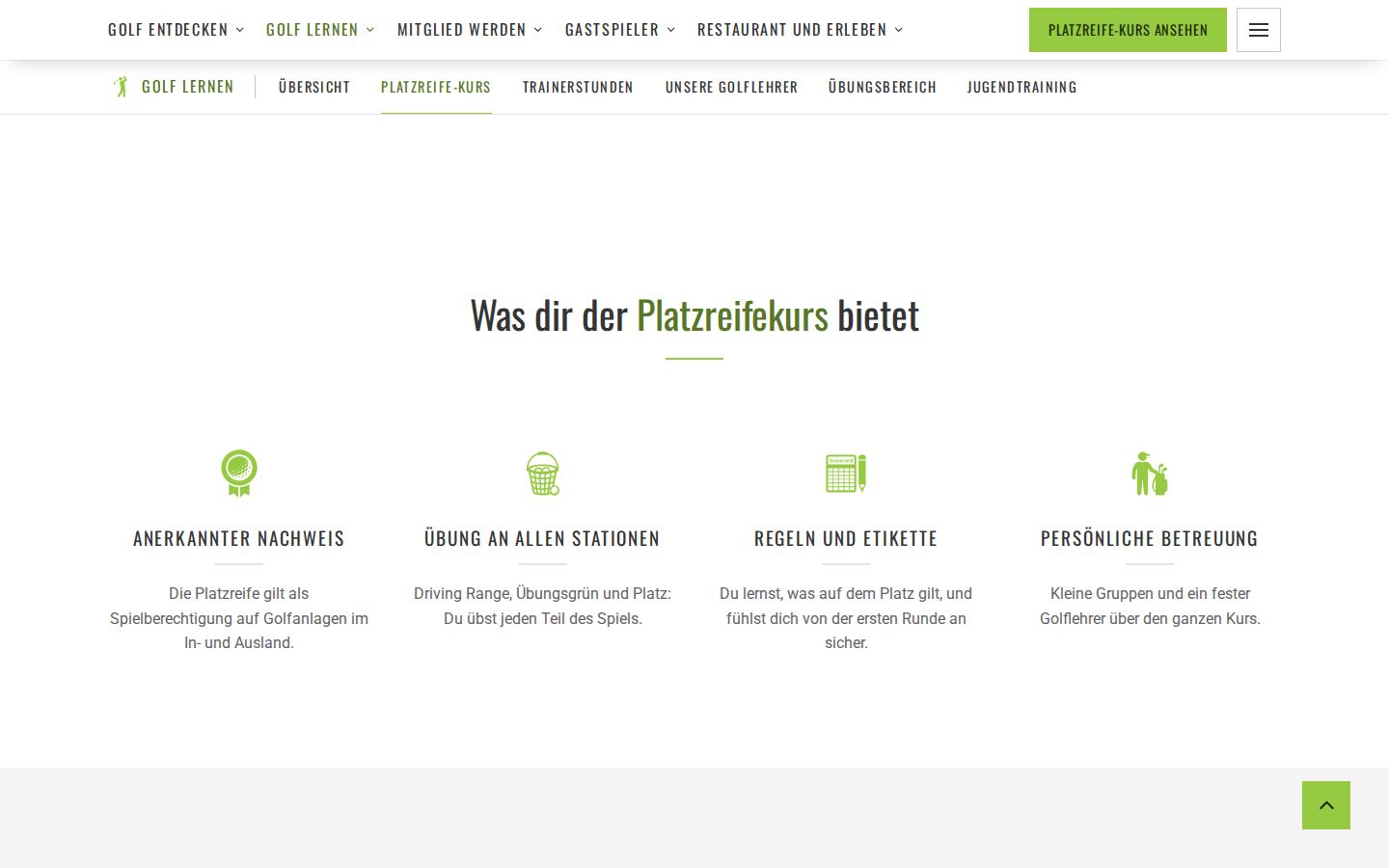Click the Anerkannter Nachweis heading

click(239, 538)
